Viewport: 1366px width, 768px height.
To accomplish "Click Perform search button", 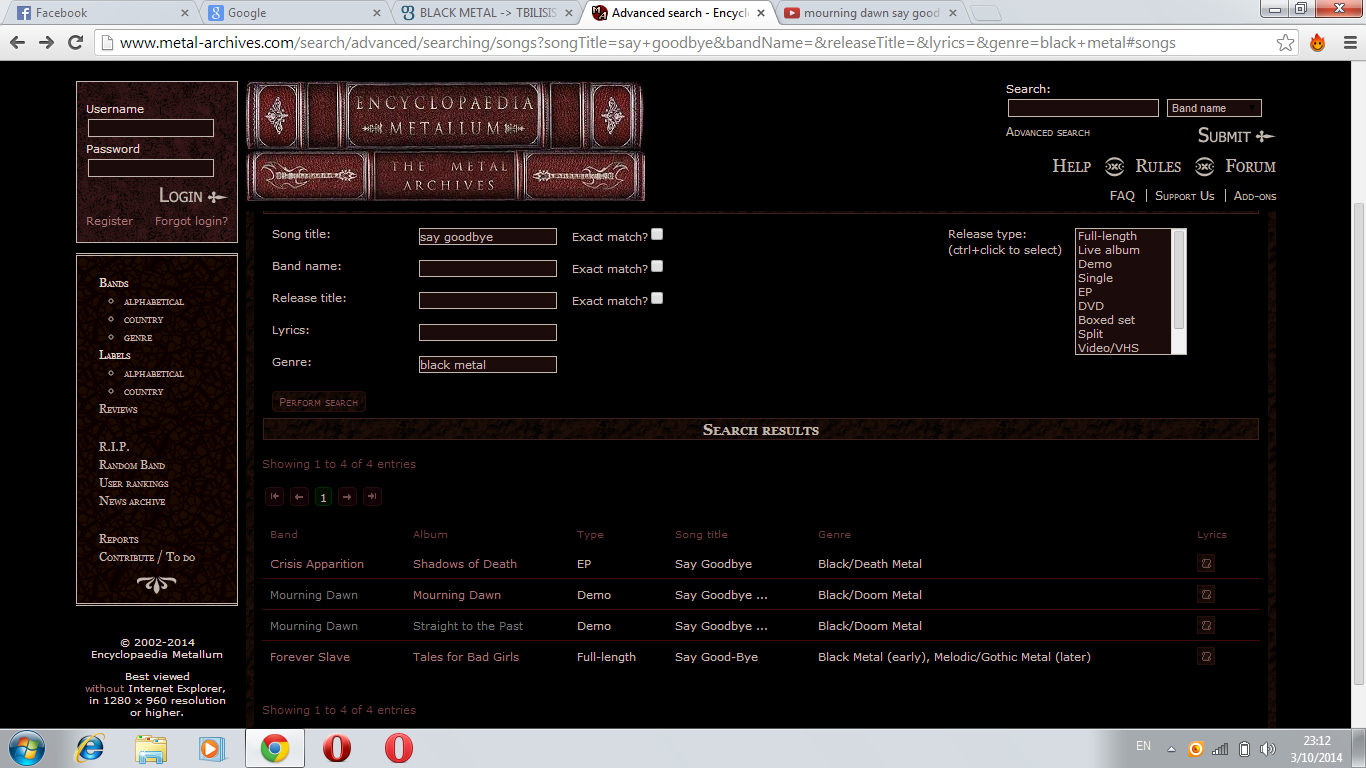I will (x=319, y=402).
